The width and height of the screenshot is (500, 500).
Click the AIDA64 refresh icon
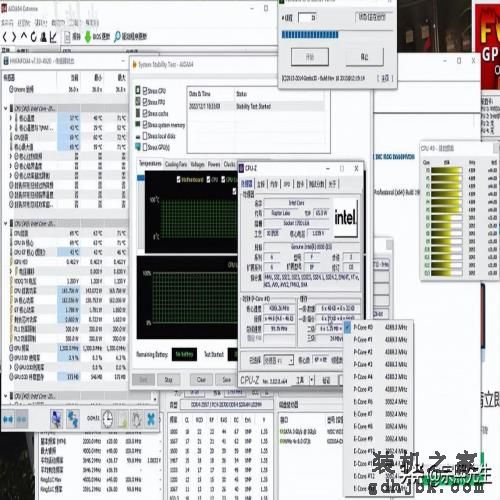click(33, 37)
